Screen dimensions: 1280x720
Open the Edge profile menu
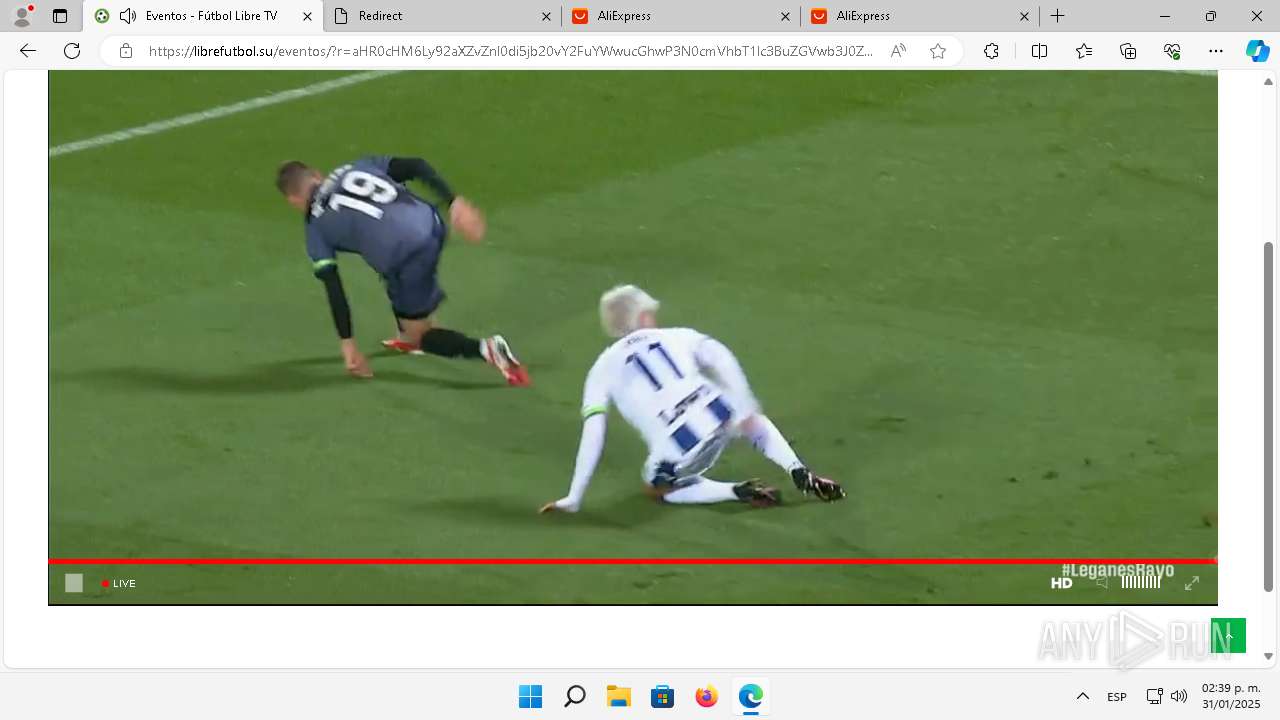tap(21, 16)
